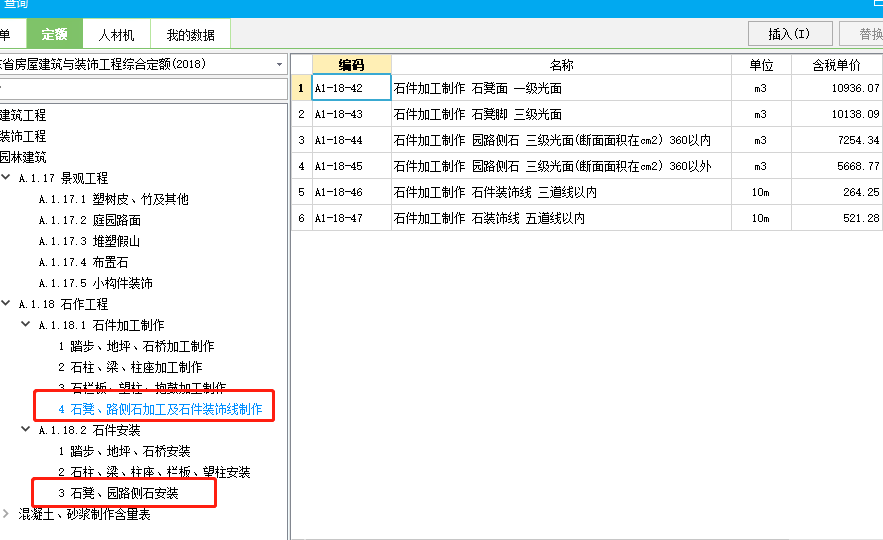Screen dimensions: 883x540
Task: Select 2 石柱、梁、柱座加工制作
Action: point(130,368)
